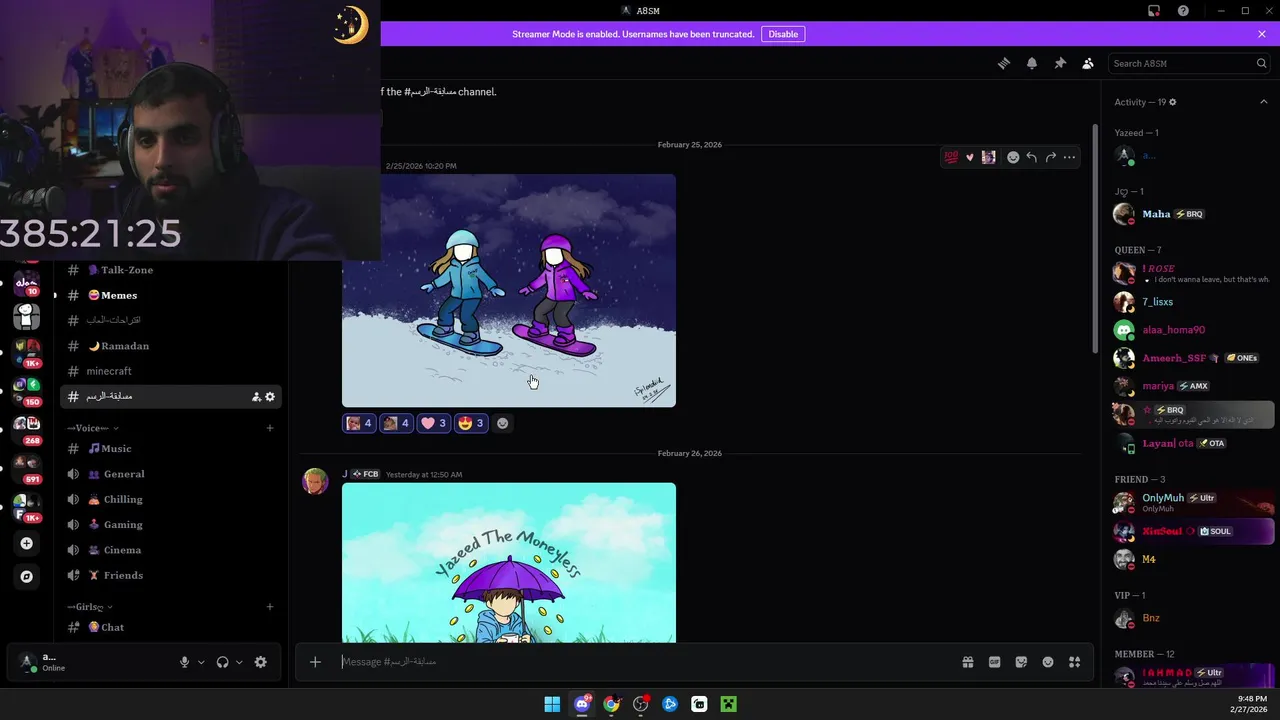React with the pink heart shortcut
Image resolution: width=1280 pixels, height=720 pixels.
970,157
